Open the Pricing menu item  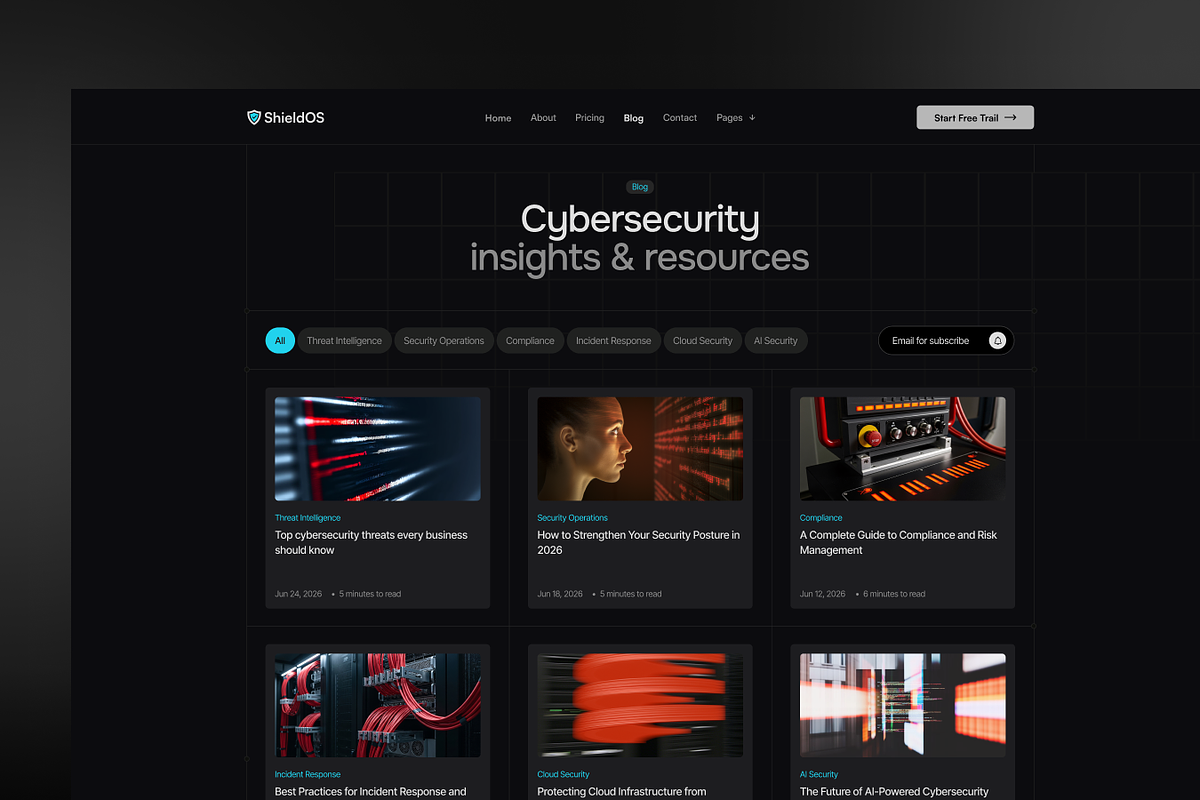(590, 118)
